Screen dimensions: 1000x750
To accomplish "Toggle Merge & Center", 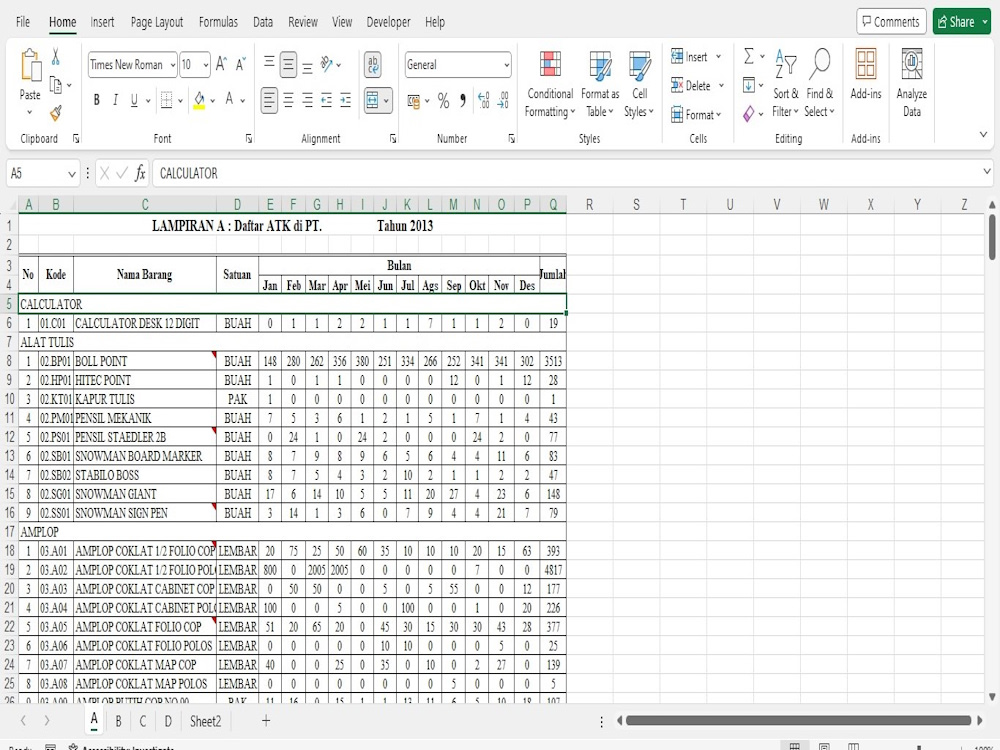I will pos(372,100).
